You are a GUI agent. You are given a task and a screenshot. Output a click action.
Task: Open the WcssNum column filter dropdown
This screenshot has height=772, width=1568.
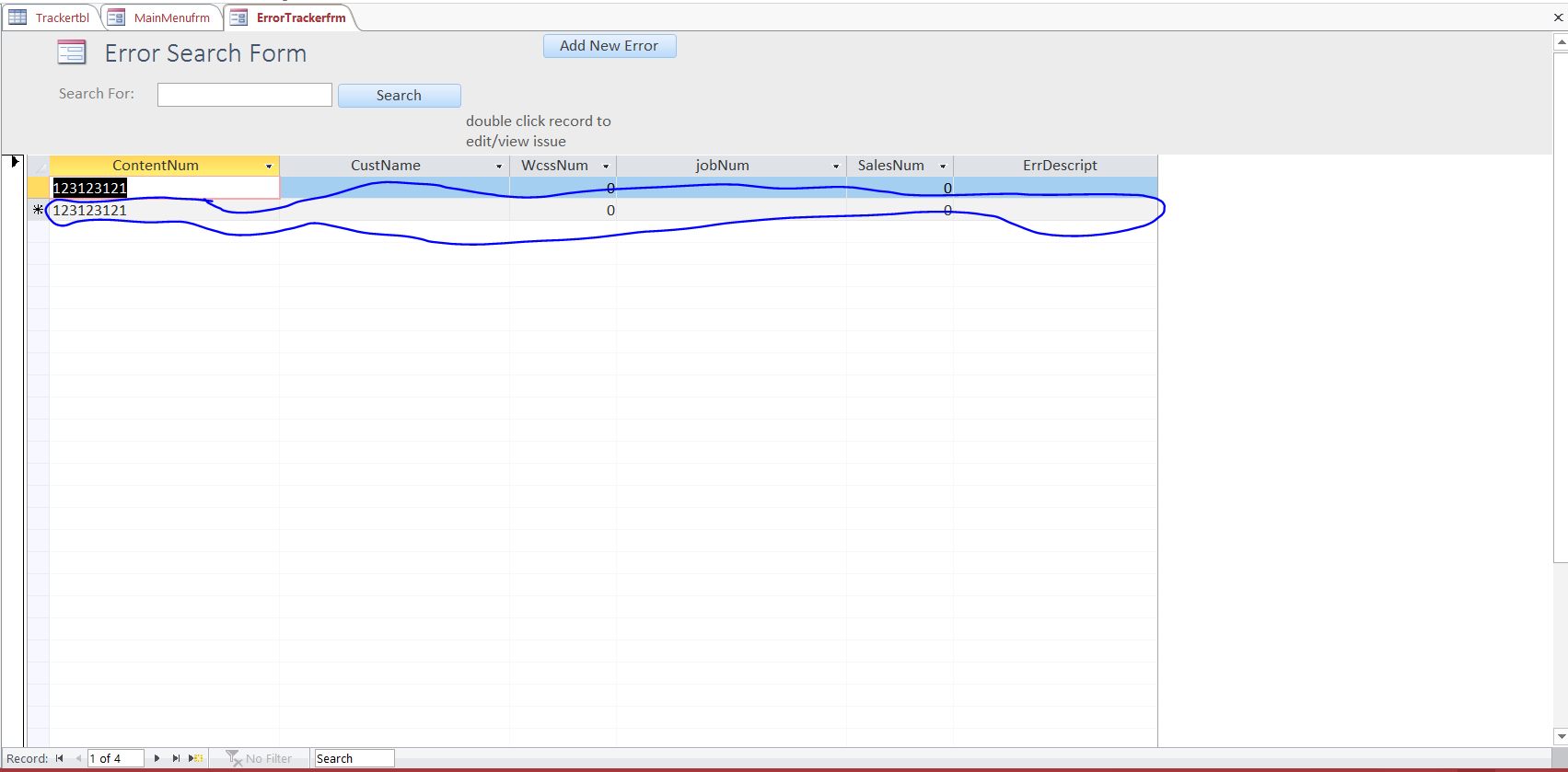point(606,167)
